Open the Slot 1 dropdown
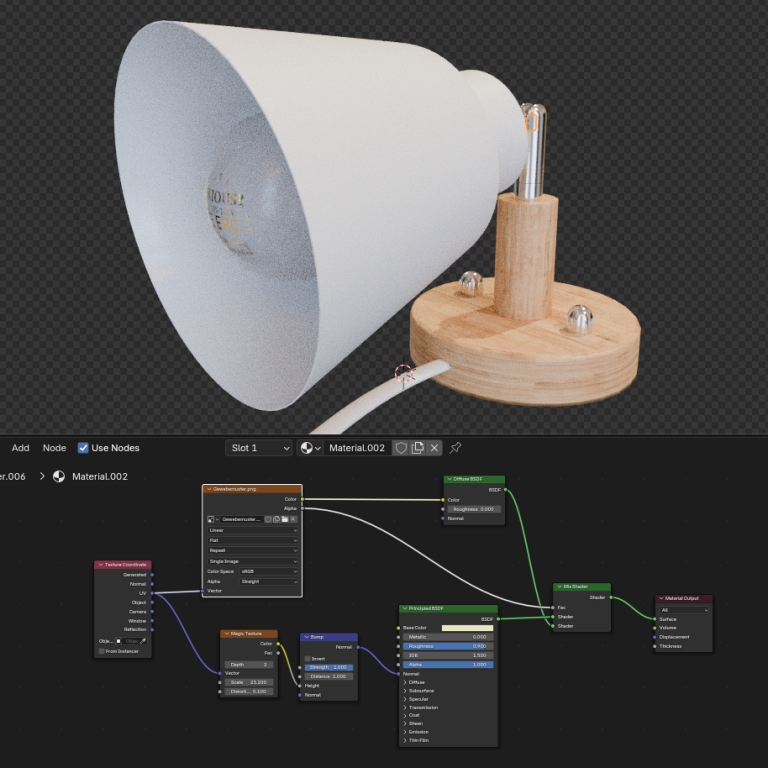This screenshot has width=768, height=768. point(259,448)
